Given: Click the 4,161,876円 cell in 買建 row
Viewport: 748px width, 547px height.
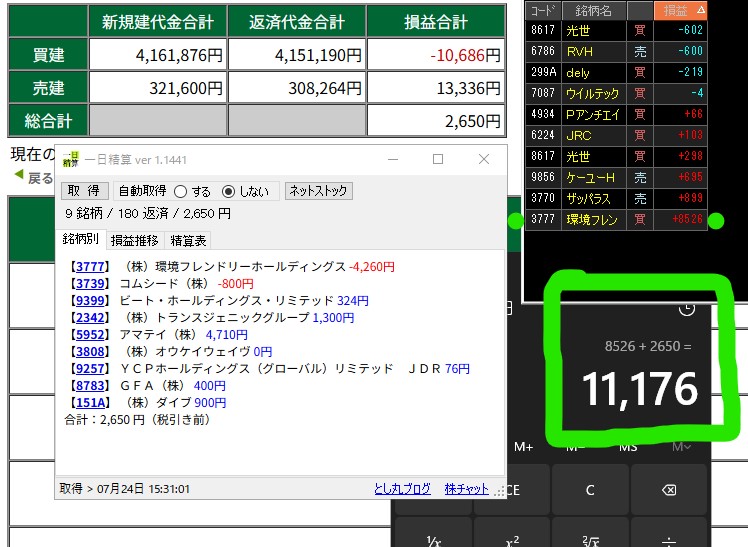Looking at the screenshot, I should coord(158,55).
